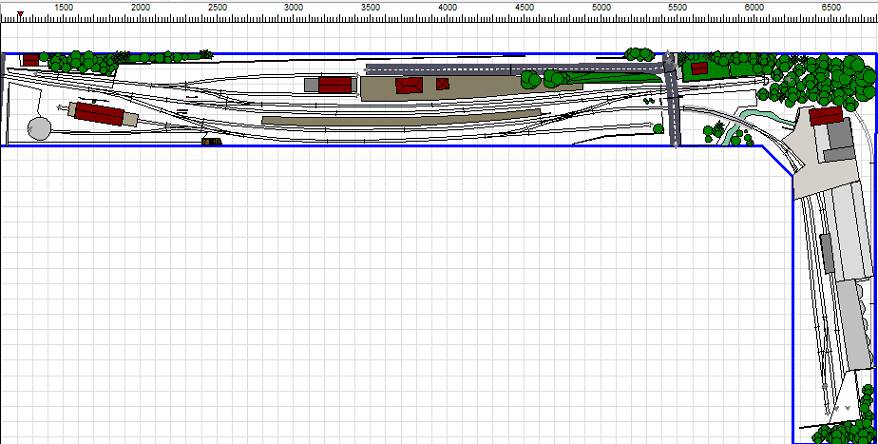
Task: Select the red house on green lawn
Action: [699, 68]
